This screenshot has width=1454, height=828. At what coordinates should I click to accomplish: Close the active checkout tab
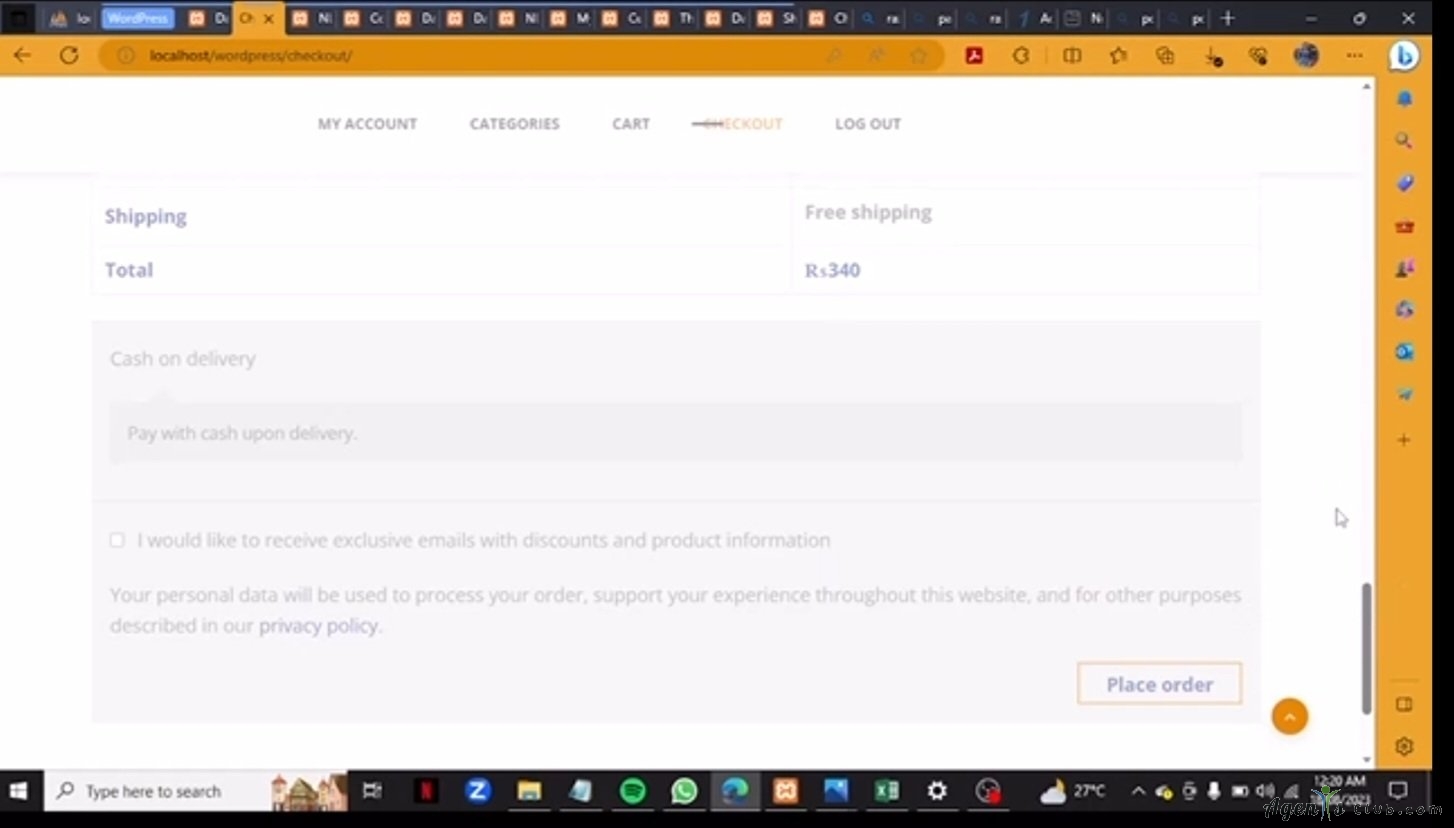(x=268, y=18)
